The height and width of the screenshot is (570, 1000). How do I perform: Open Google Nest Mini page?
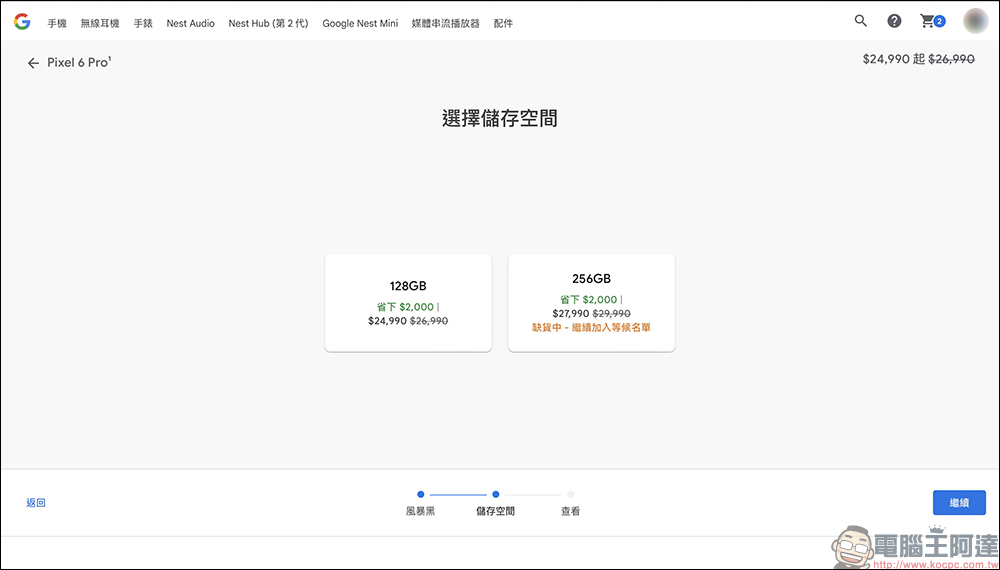360,23
